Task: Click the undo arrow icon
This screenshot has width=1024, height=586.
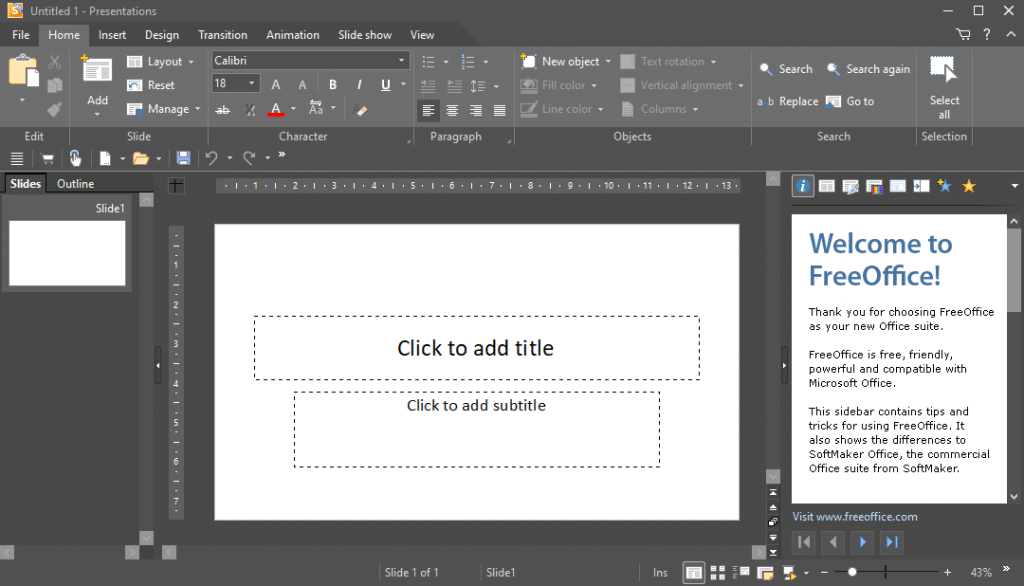Action: pyautogui.click(x=212, y=158)
